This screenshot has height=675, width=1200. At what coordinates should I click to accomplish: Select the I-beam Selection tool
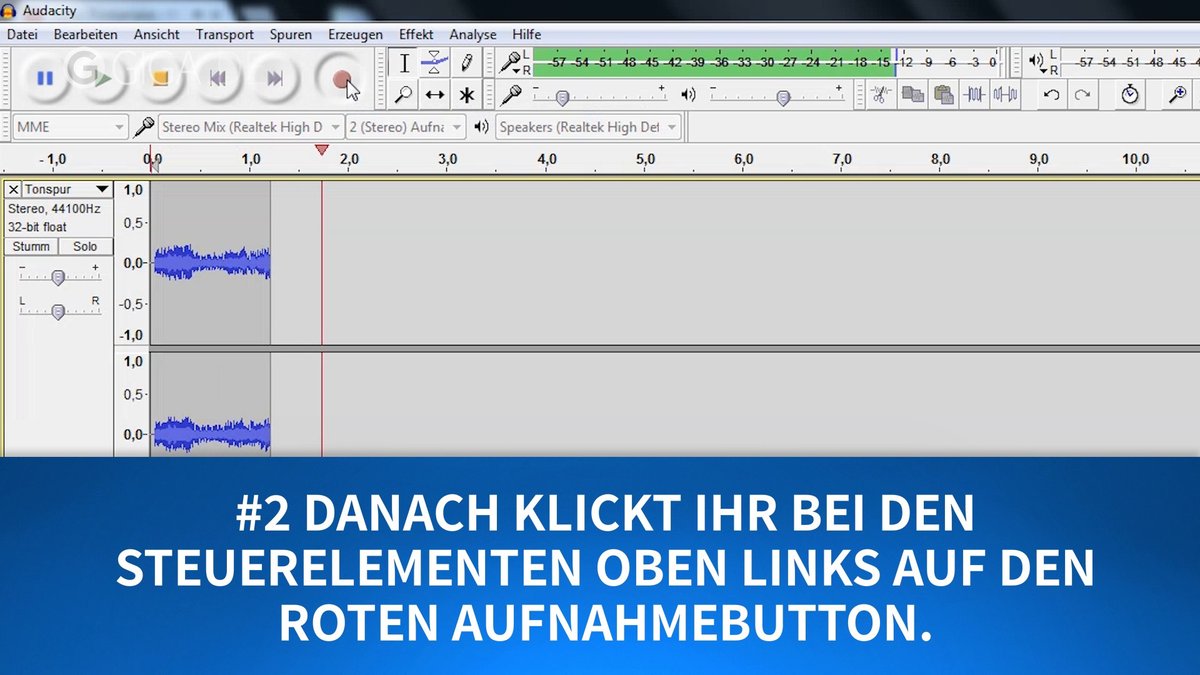[x=404, y=62]
